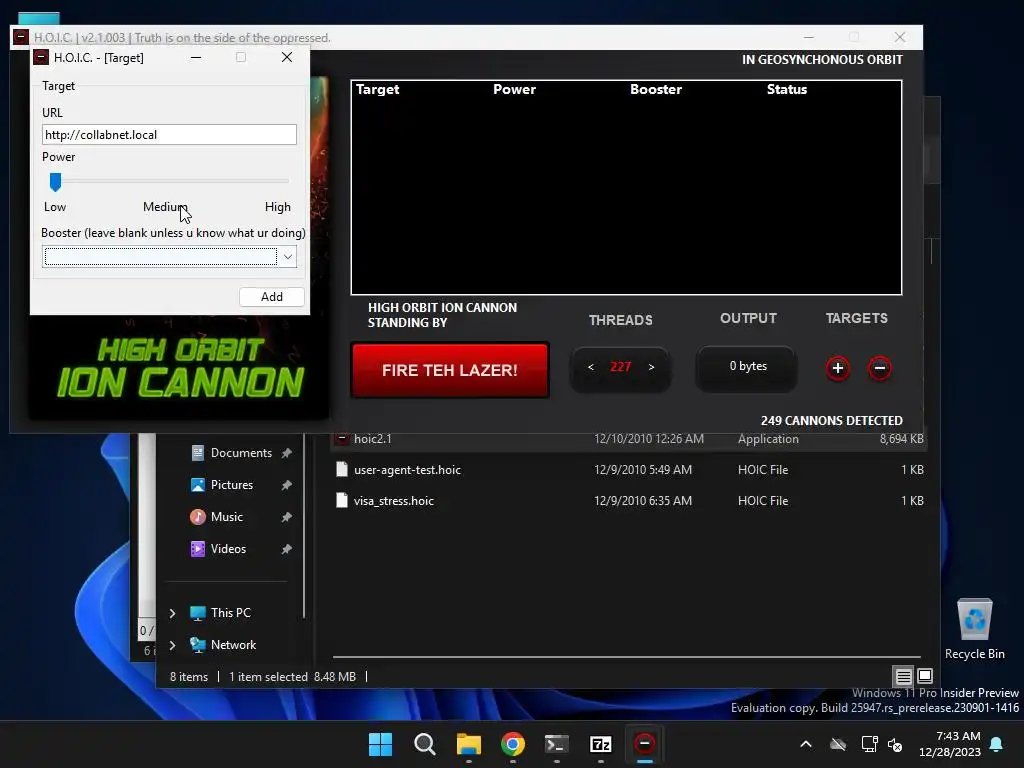Click the Add button in Target dialog
Viewport: 1024px width, 768px height.
point(272,296)
